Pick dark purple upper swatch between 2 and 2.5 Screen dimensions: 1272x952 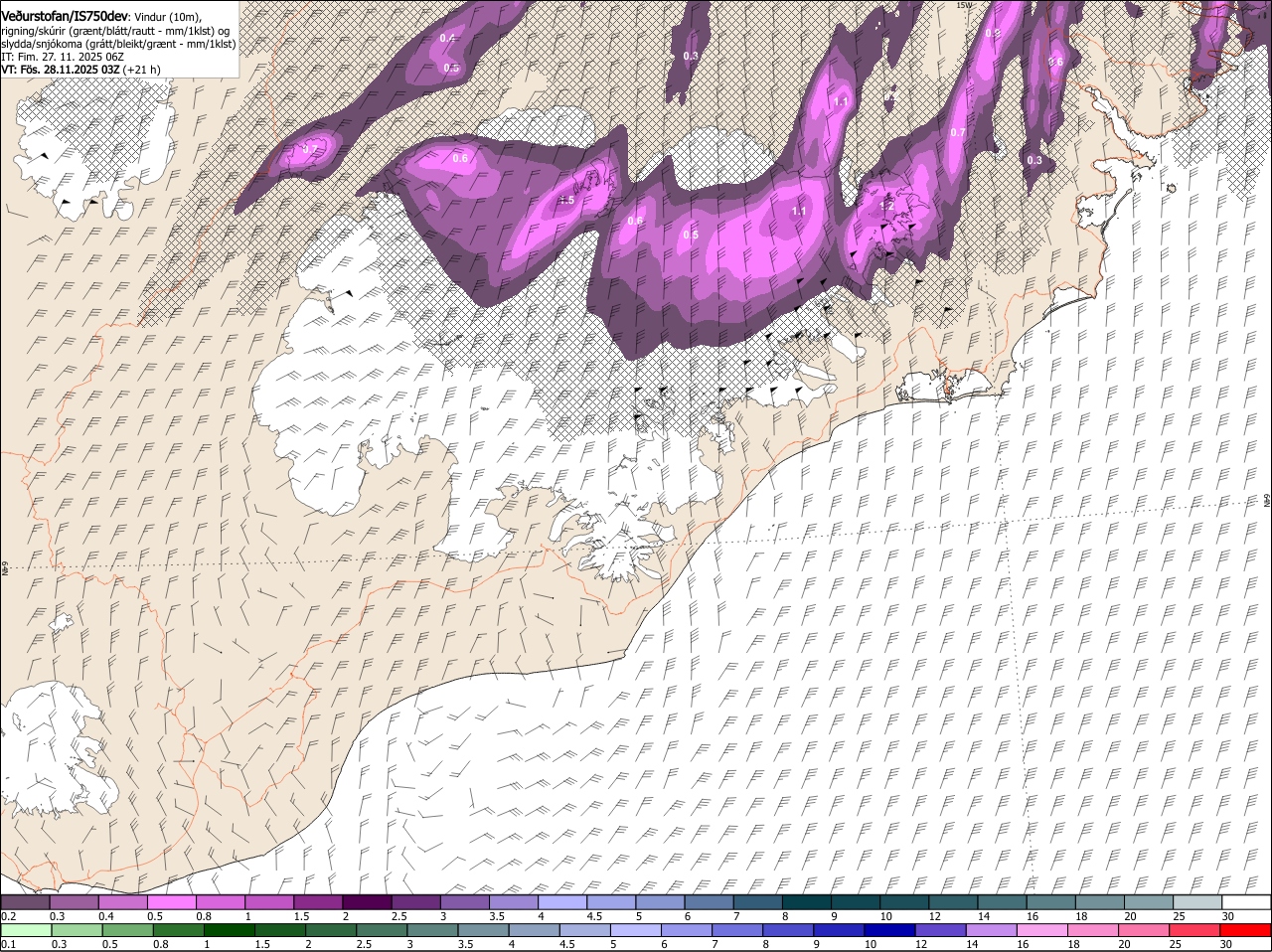pos(368,902)
